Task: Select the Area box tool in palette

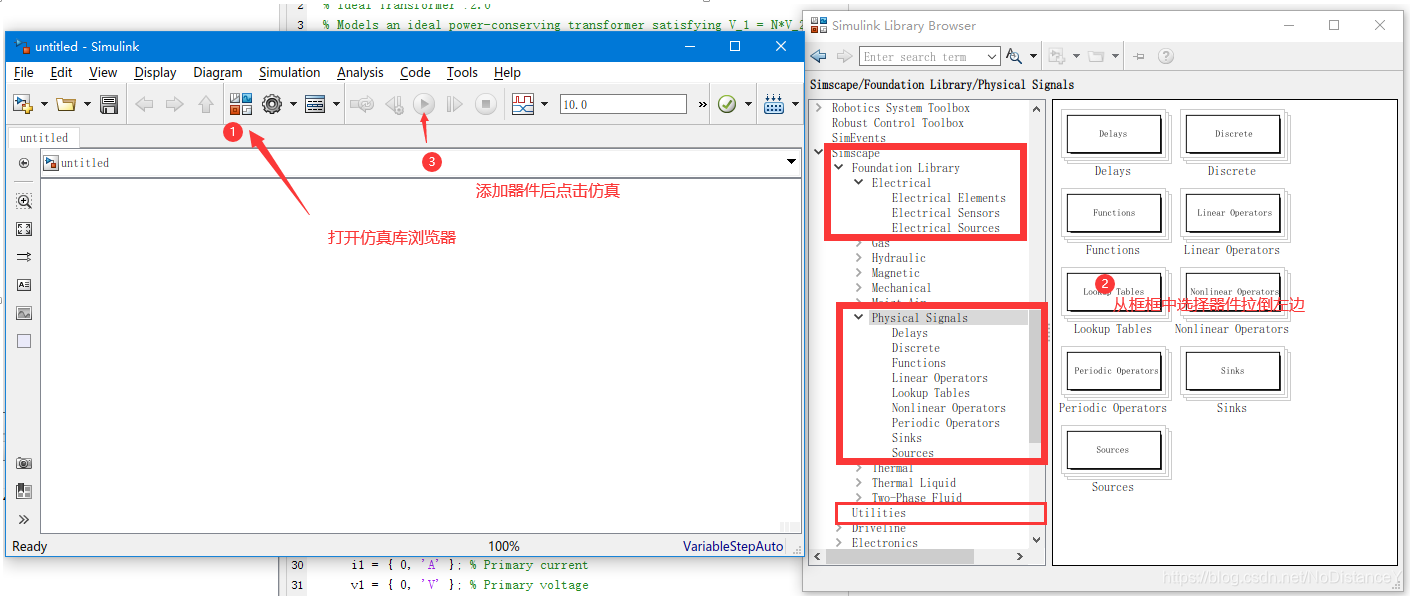Action: pos(24,341)
